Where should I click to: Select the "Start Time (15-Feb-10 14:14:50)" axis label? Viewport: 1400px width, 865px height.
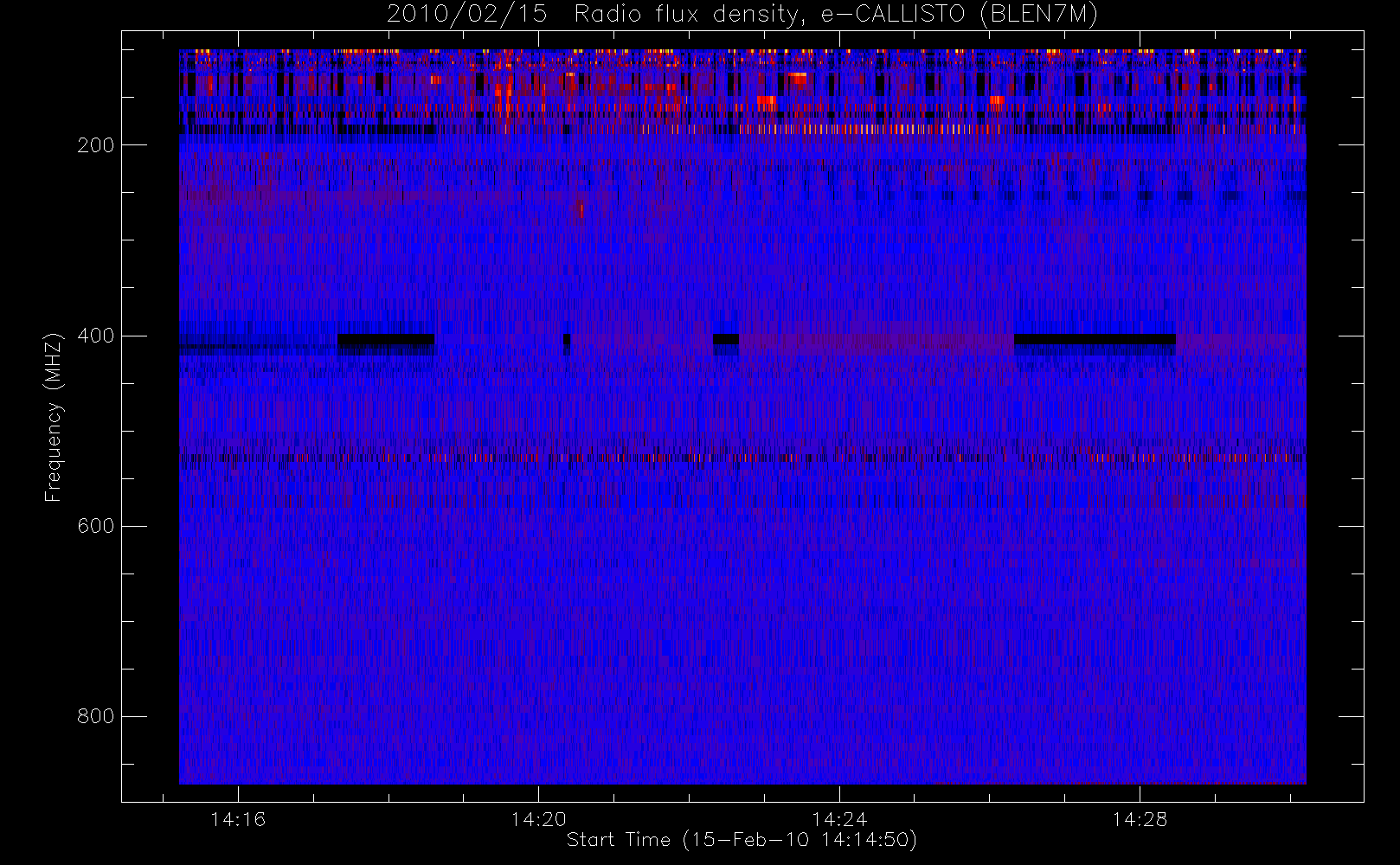[742, 840]
